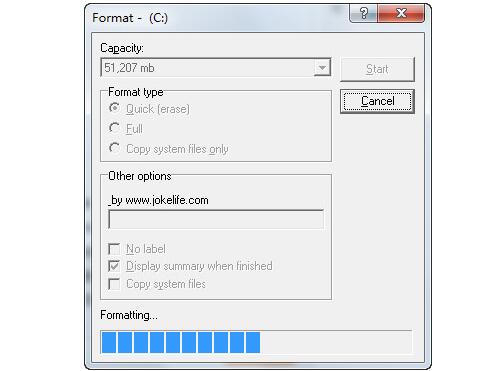Click the 51,207 mb capacity combo box

pyautogui.click(x=215, y=68)
